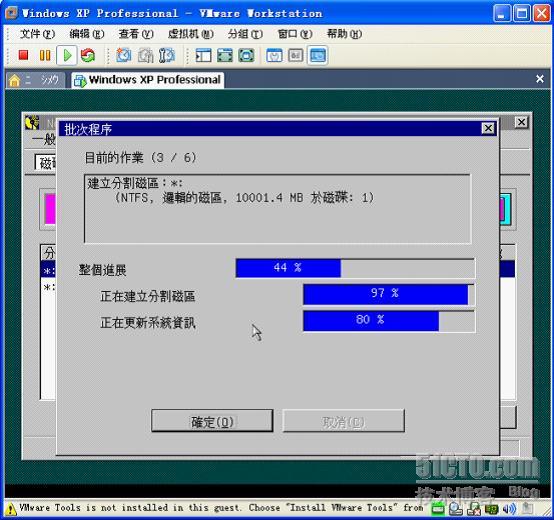Click the revert to snapshot icon
Viewport: 554px width, 520px height.
145,55
